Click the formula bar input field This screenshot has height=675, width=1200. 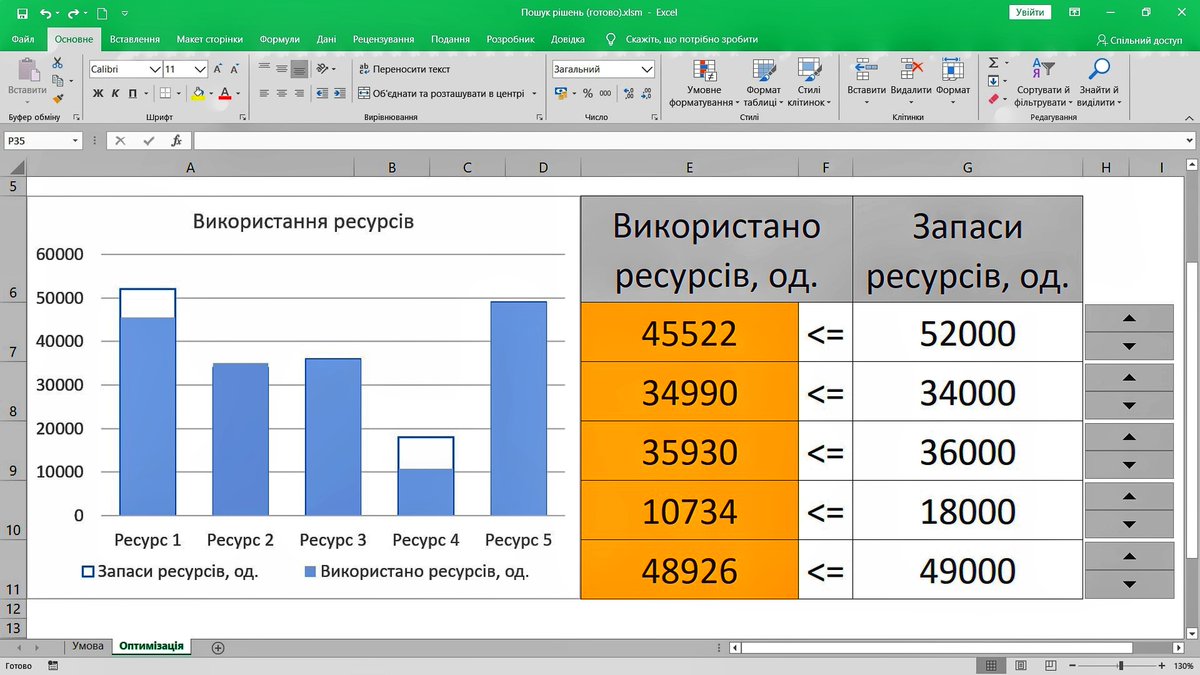[693, 141]
